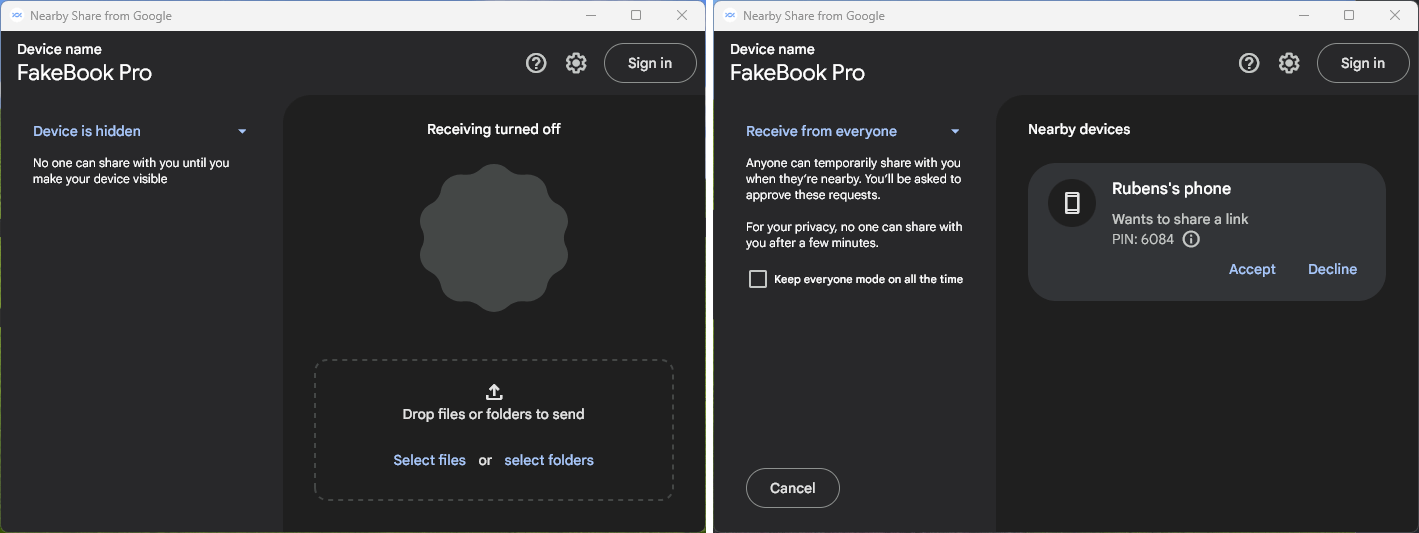Open help in the left window
The image size is (1419, 533).
(x=536, y=63)
